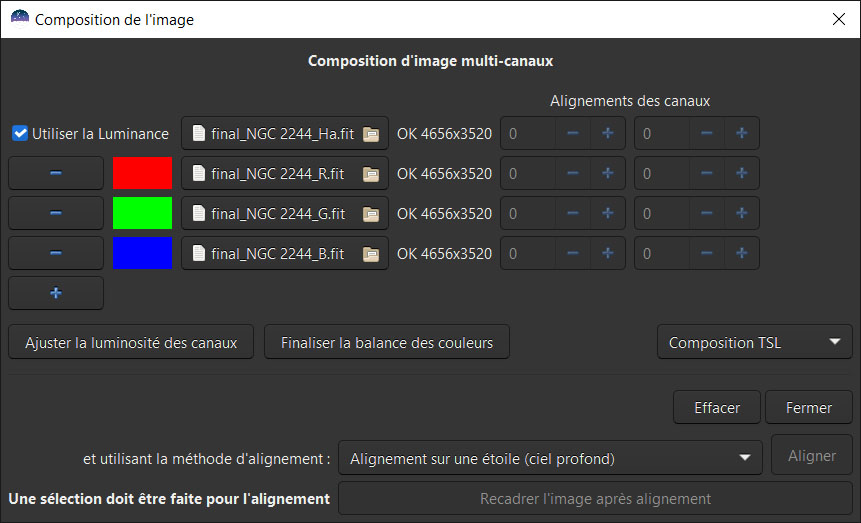This screenshot has width=861, height=523.
Task: Expand the alignment method dropdown
Action: (548, 458)
